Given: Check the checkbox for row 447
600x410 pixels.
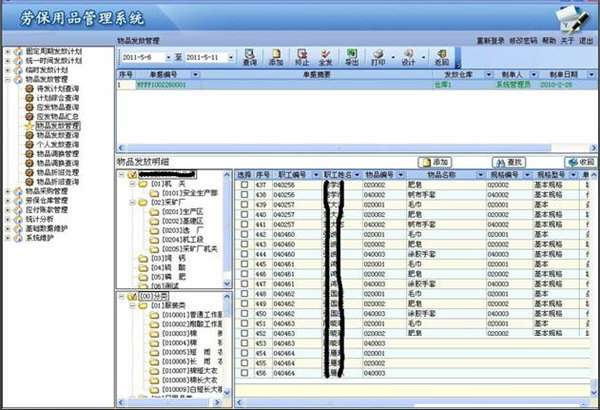Looking at the screenshot, I should (x=244, y=284).
